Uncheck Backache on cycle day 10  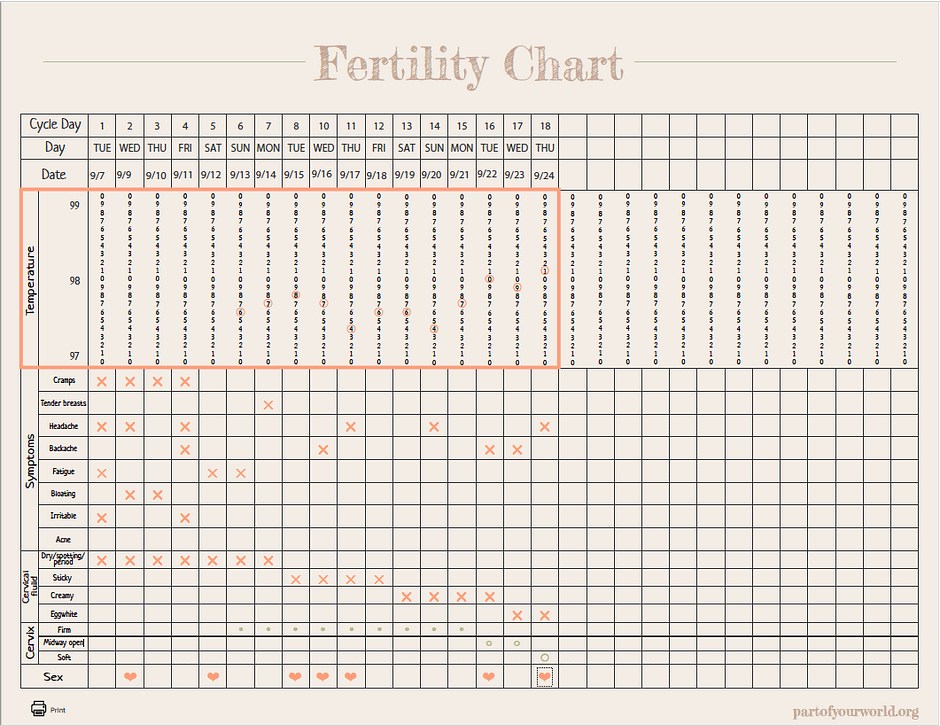[x=323, y=449]
